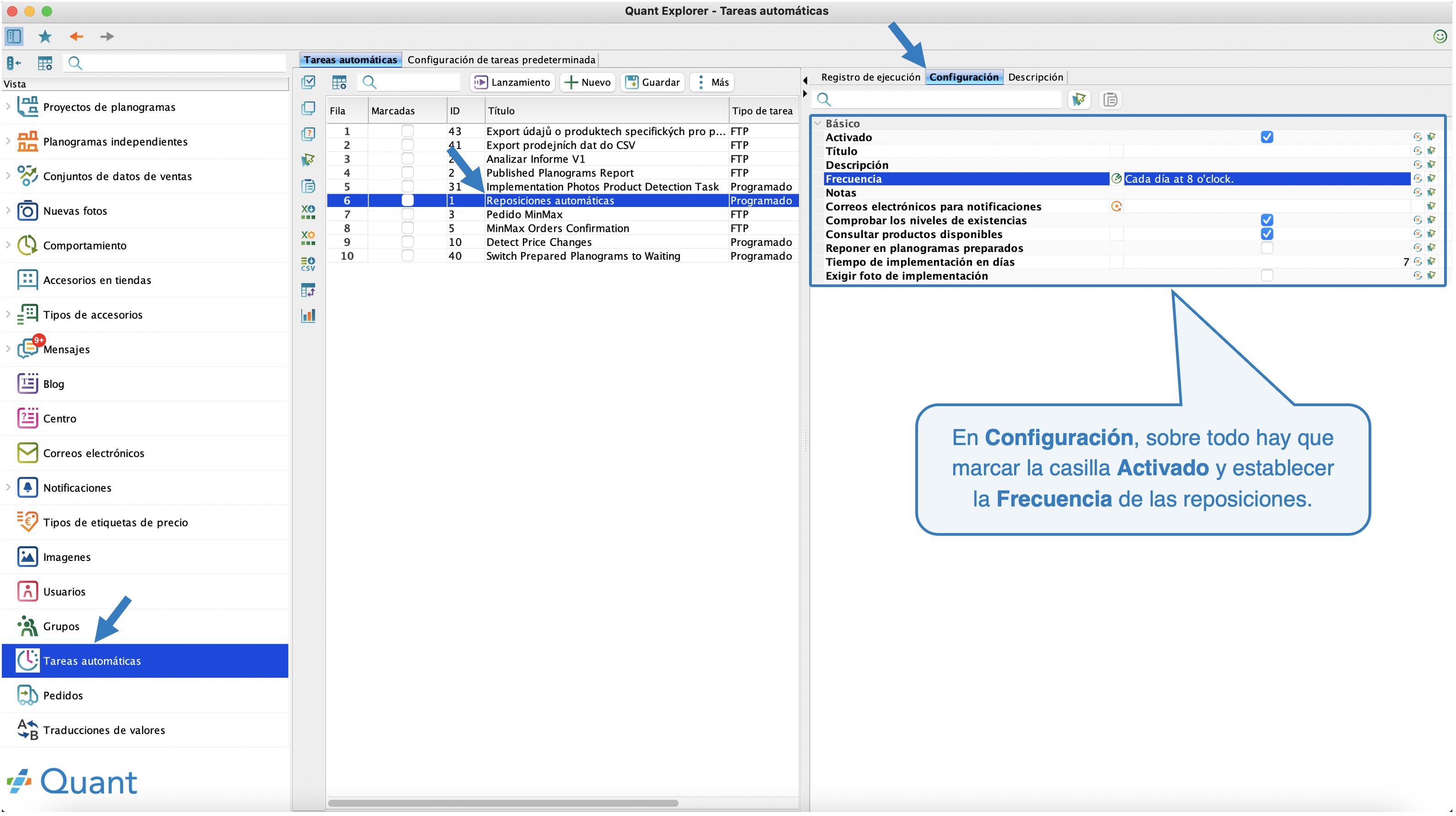
Task: Open Nuevas fotos view
Action: 75,211
